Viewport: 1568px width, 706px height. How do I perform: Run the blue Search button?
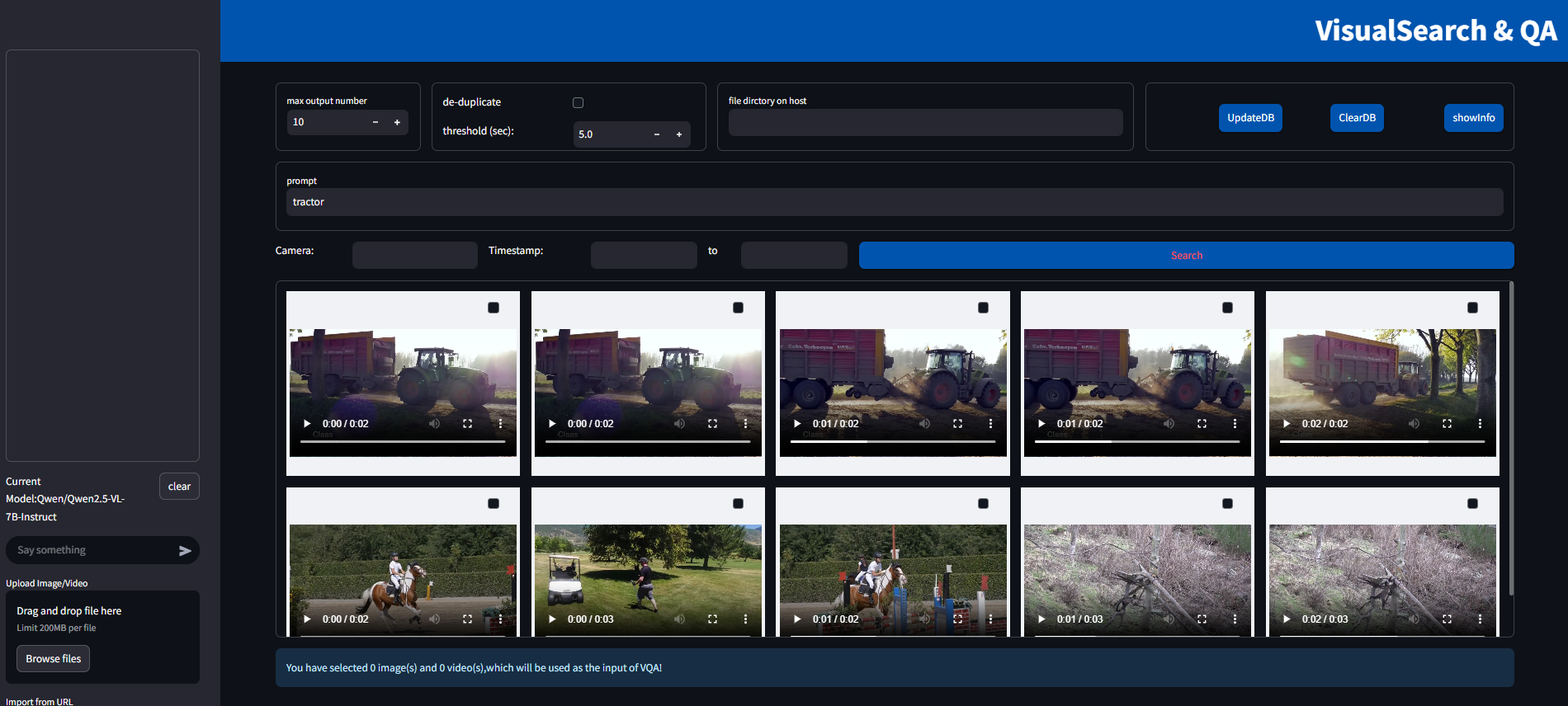point(1186,256)
